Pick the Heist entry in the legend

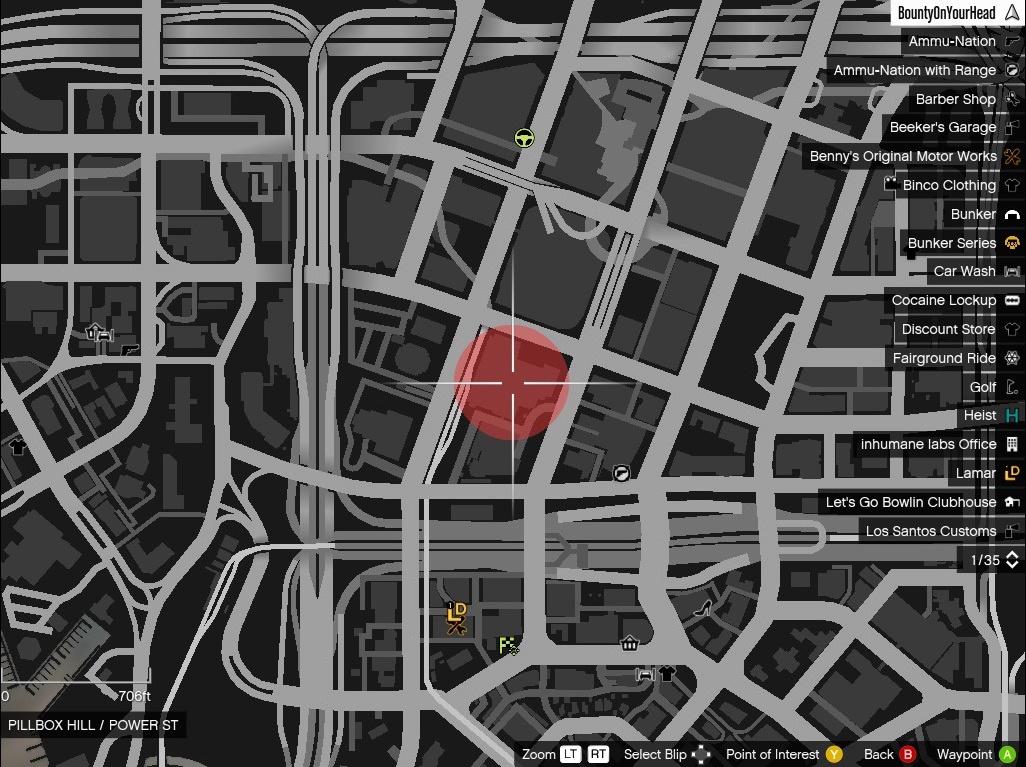pos(979,415)
